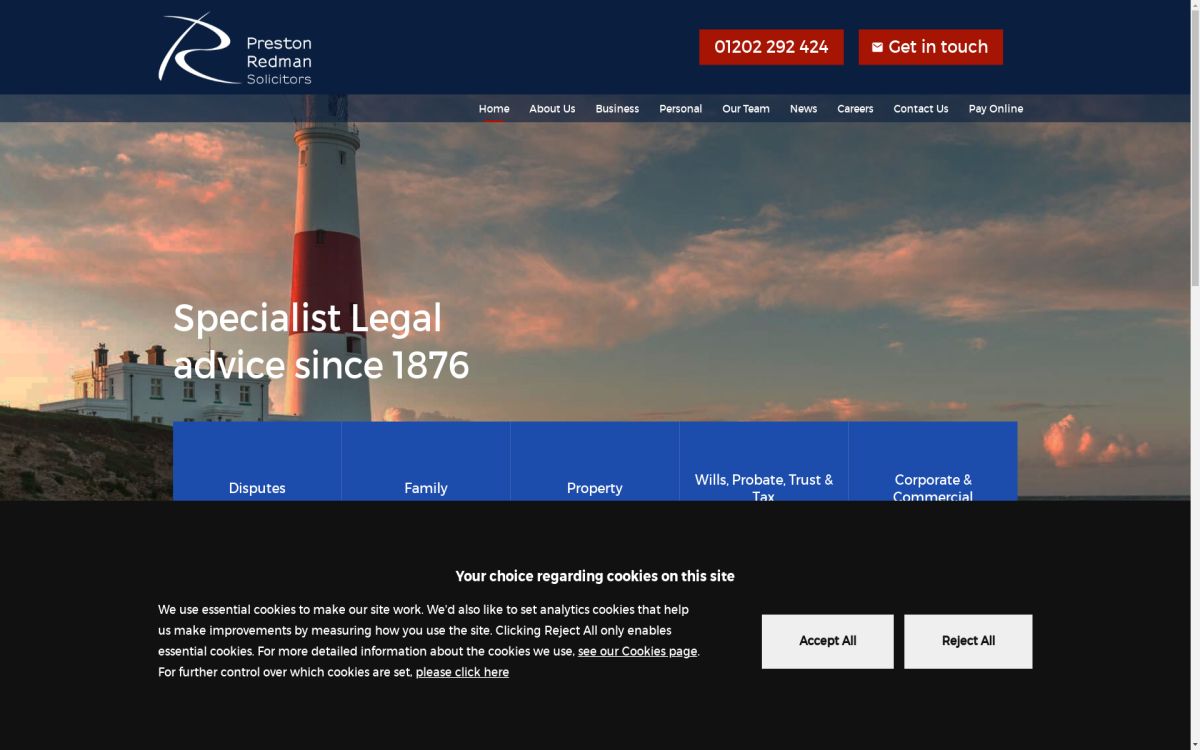Call the 01202 292 424 phone button
This screenshot has height=750, width=1200.
[x=771, y=47]
